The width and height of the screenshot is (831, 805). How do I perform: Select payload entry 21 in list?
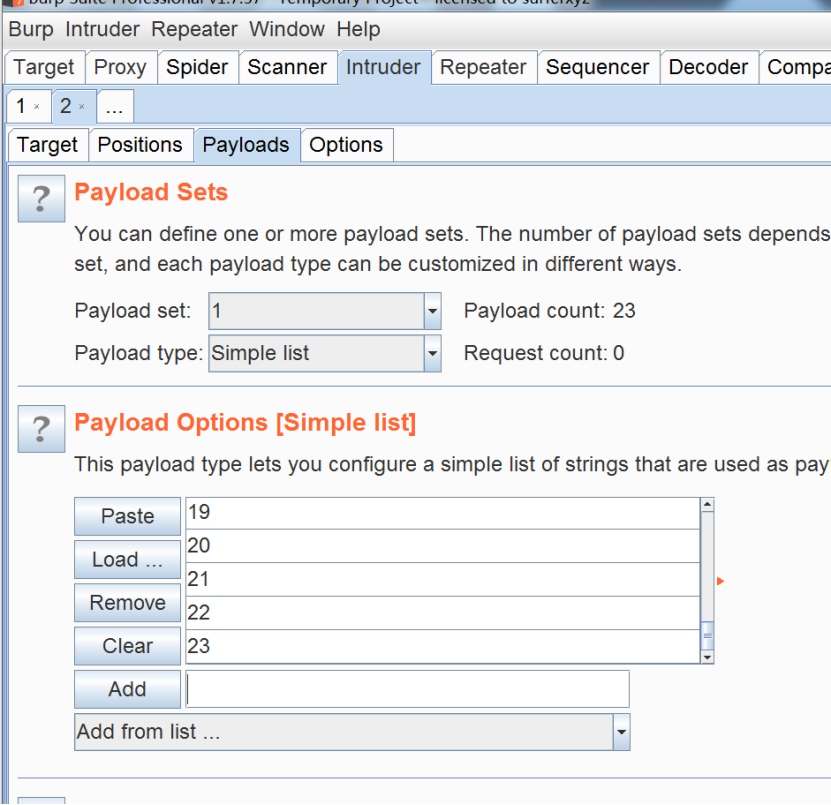[443, 579]
